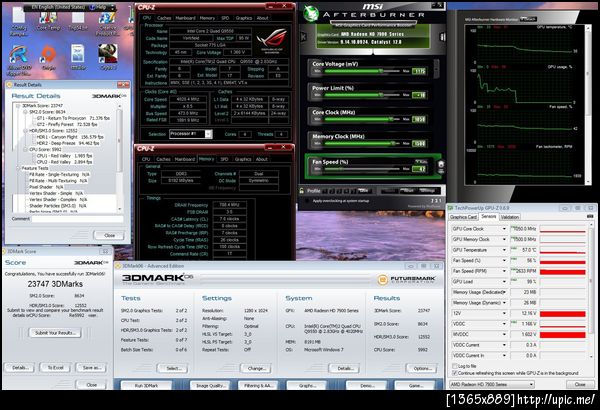The height and width of the screenshot is (410, 600).
Task: Click the Comment field in Result Details
Action: point(77,219)
